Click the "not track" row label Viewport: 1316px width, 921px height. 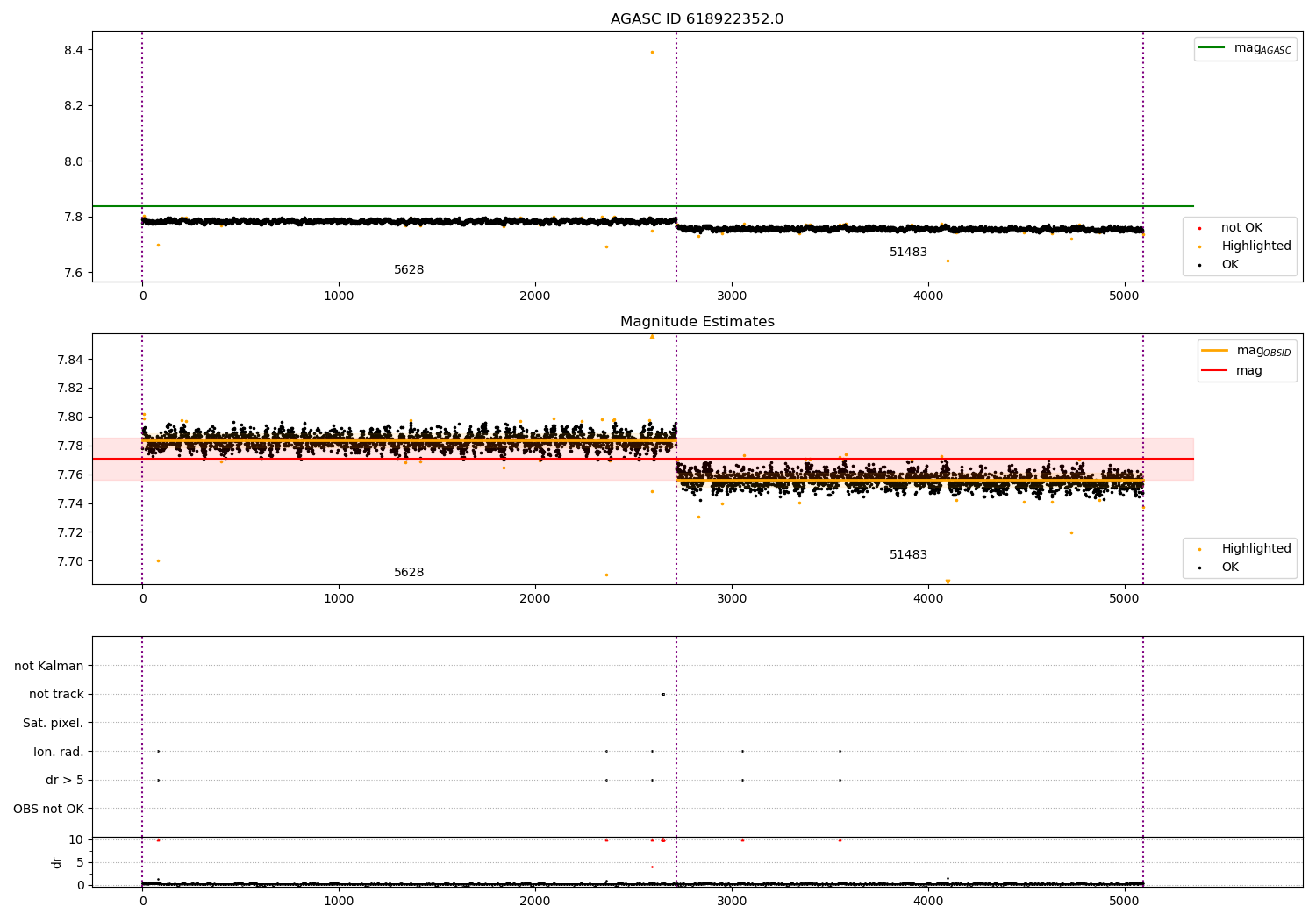tap(56, 694)
